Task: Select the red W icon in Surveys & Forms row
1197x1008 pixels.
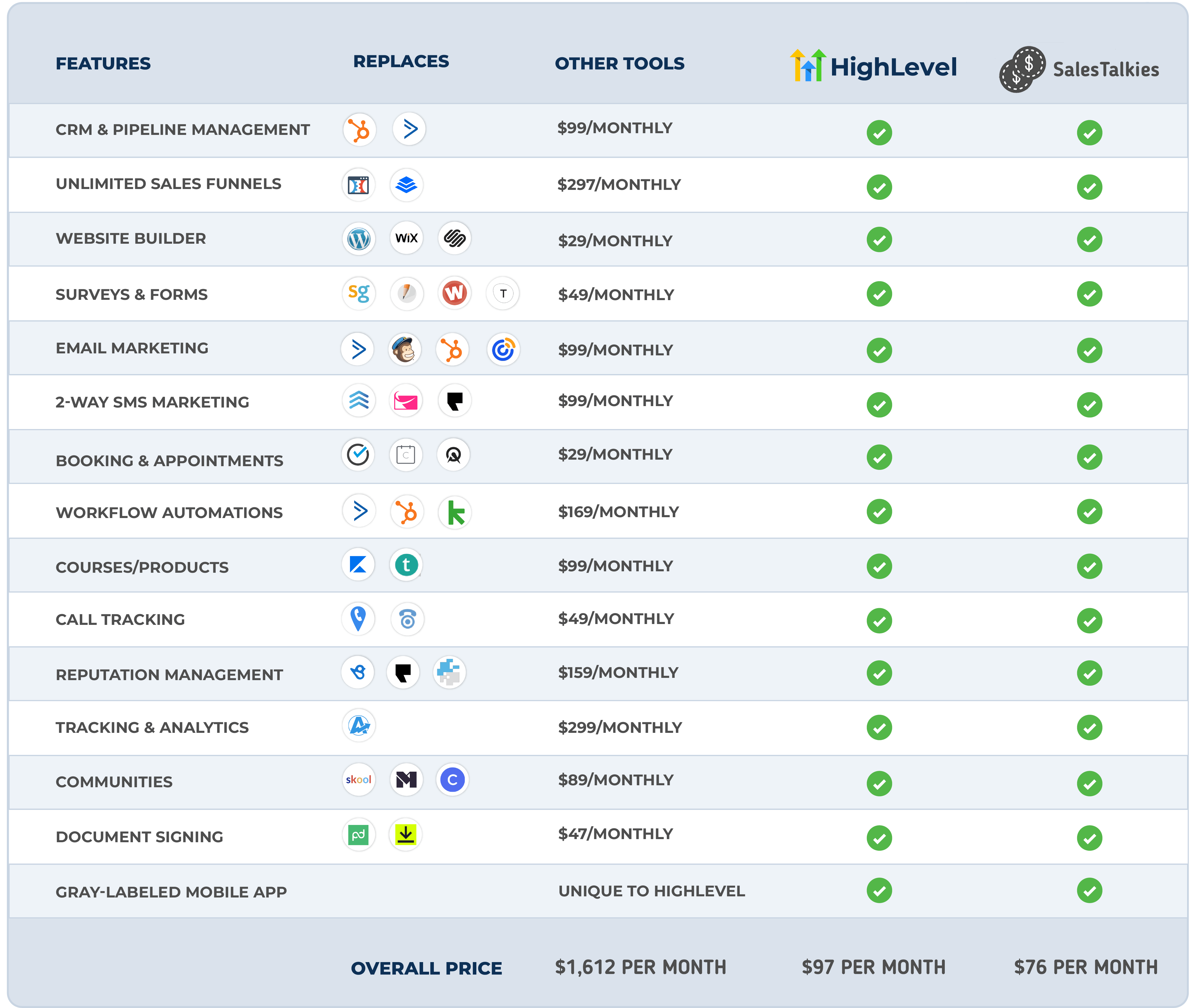Action: pos(455,293)
